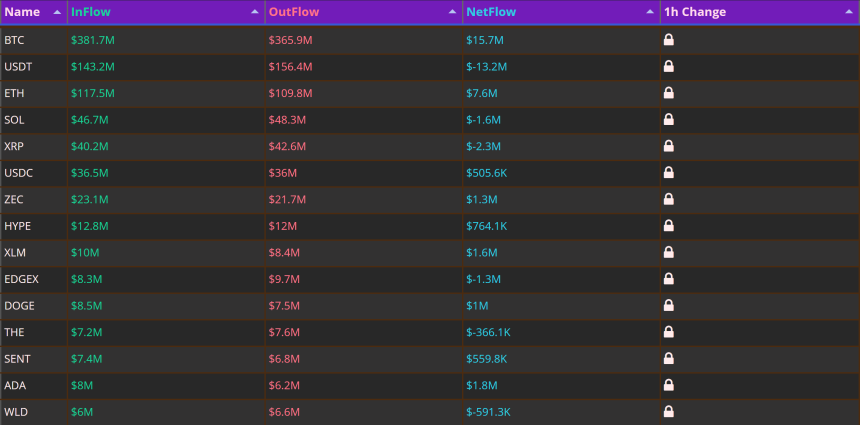Screen dimensions: 860x425
Task: Click the lock icon in USDT row
Action: [669, 66]
